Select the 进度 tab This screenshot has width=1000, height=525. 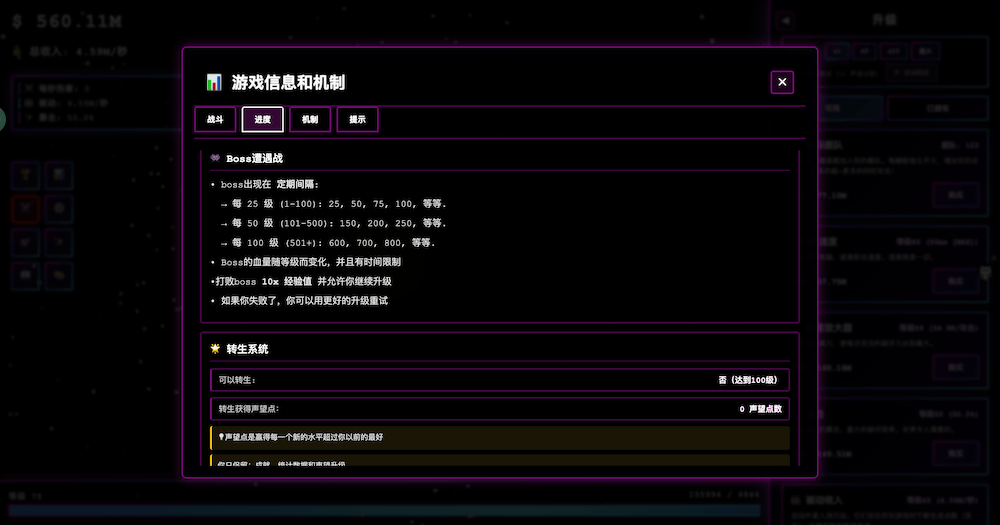click(x=262, y=120)
